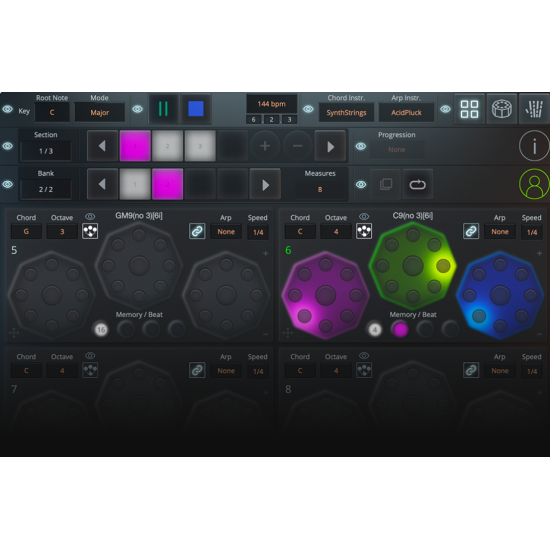Image resolution: width=550 pixels, height=550 pixels.
Task: Click the 4 beat button in pad 6
Action: tap(375, 329)
